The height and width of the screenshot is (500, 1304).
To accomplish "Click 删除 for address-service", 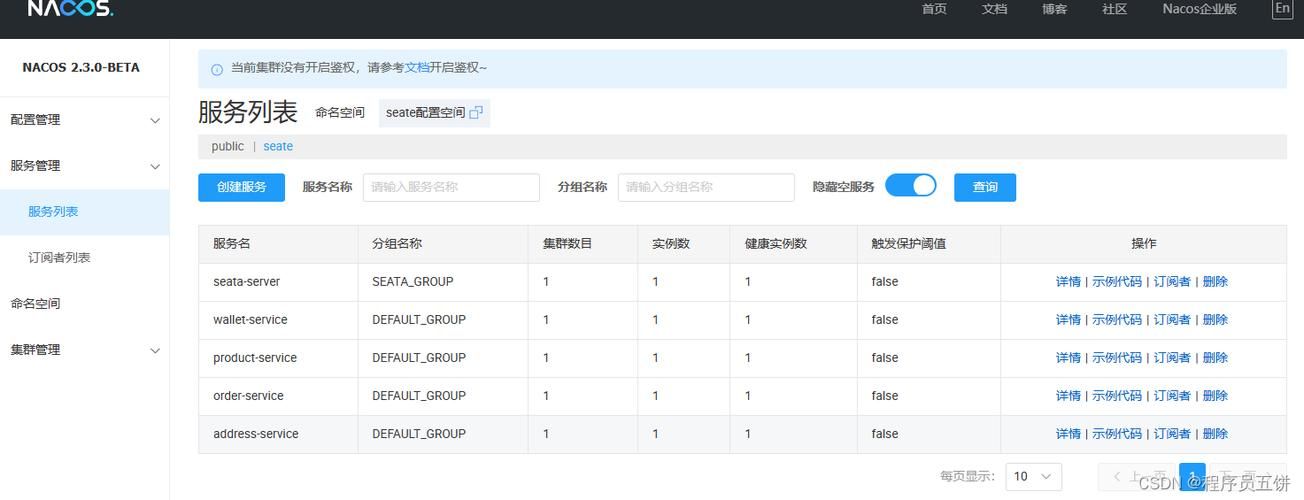I will [1215, 434].
